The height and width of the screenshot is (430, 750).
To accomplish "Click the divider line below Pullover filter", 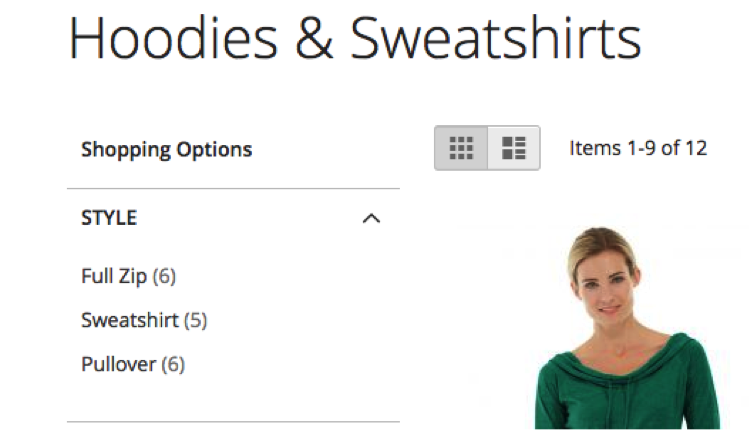I will (233, 422).
